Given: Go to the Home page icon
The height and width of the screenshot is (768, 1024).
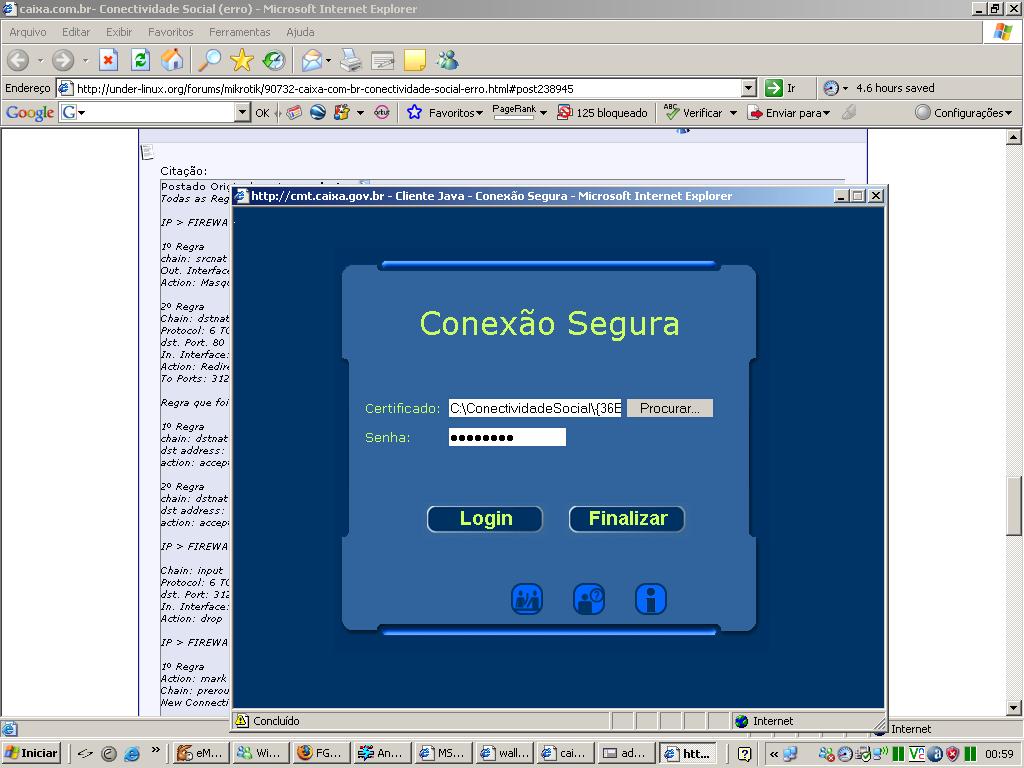Looking at the screenshot, I should 172,60.
